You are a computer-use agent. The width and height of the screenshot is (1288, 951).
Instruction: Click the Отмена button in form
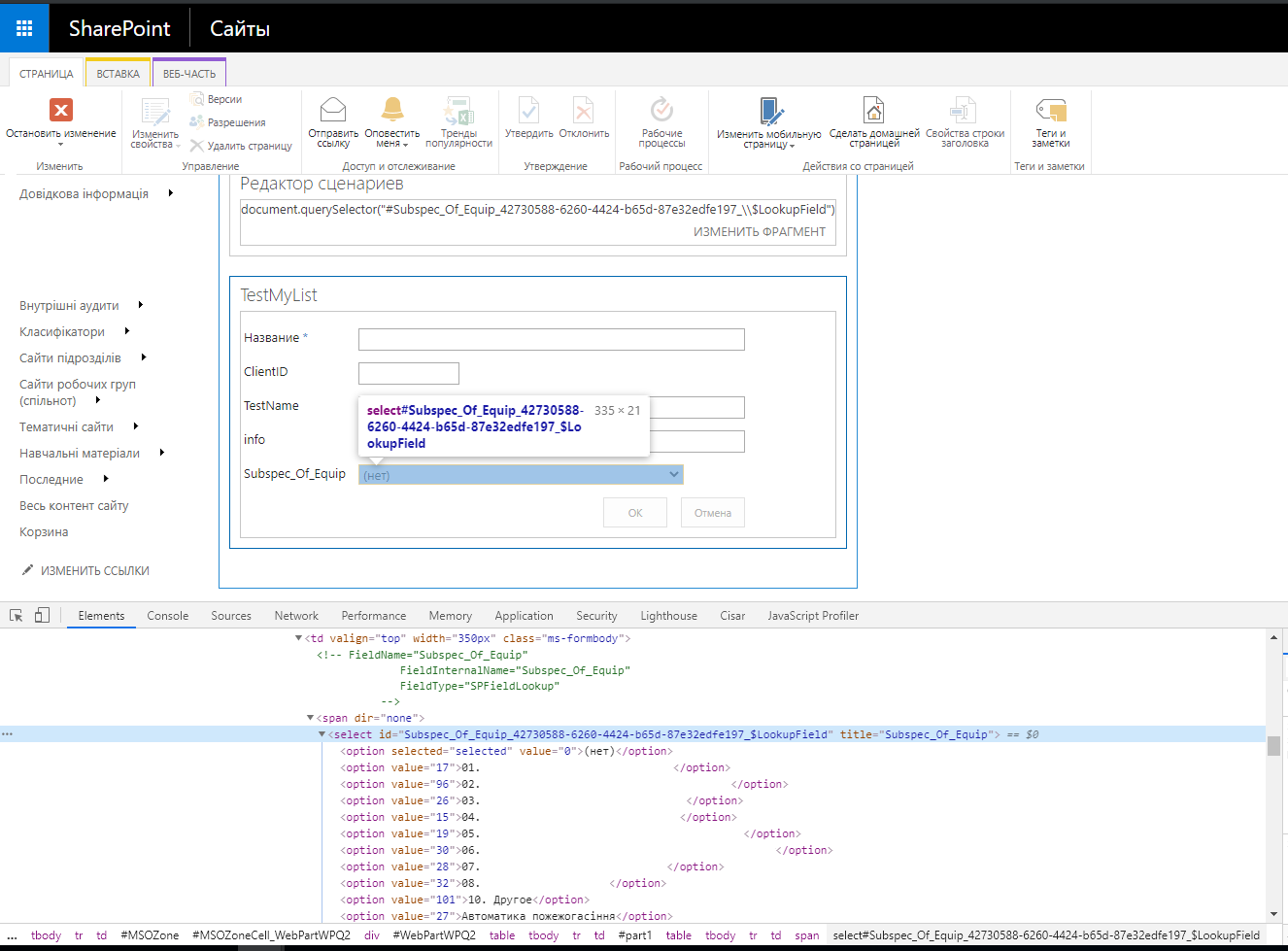click(713, 513)
